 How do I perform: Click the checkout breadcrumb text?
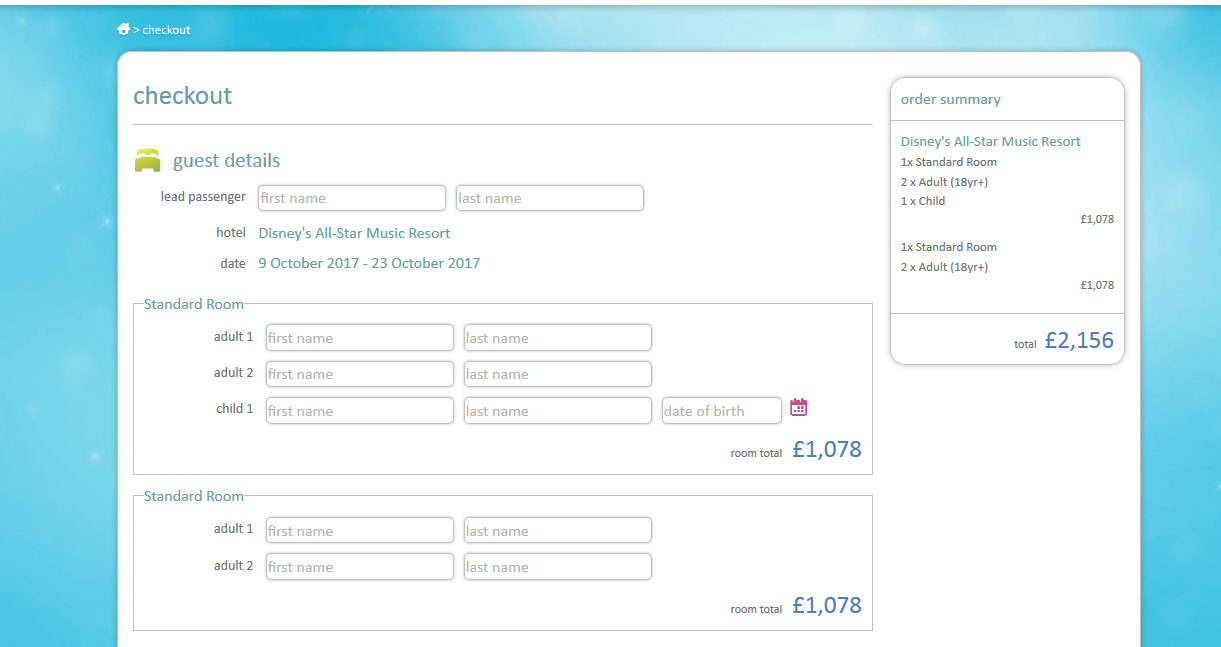click(x=166, y=30)
